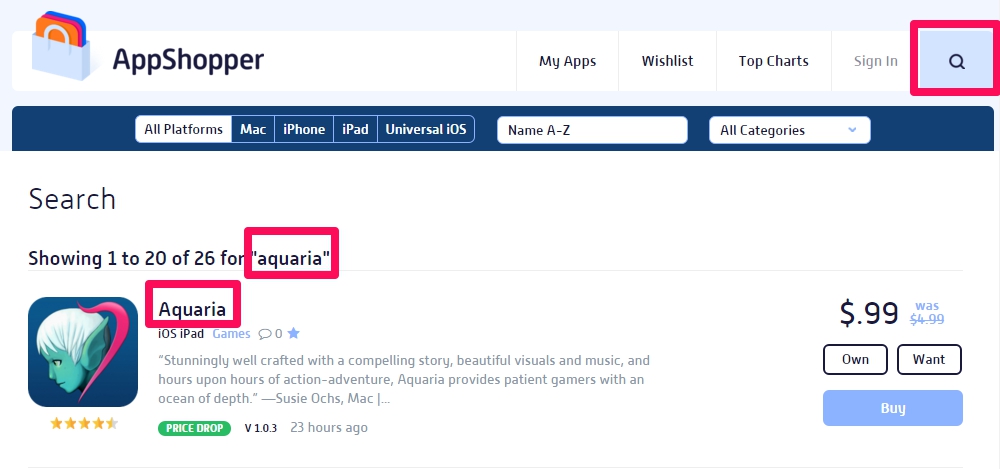The height and width of the screenshot is (469, 1000).
Task: Click the 23 hours ago timestamp
Action: [329, 428]
